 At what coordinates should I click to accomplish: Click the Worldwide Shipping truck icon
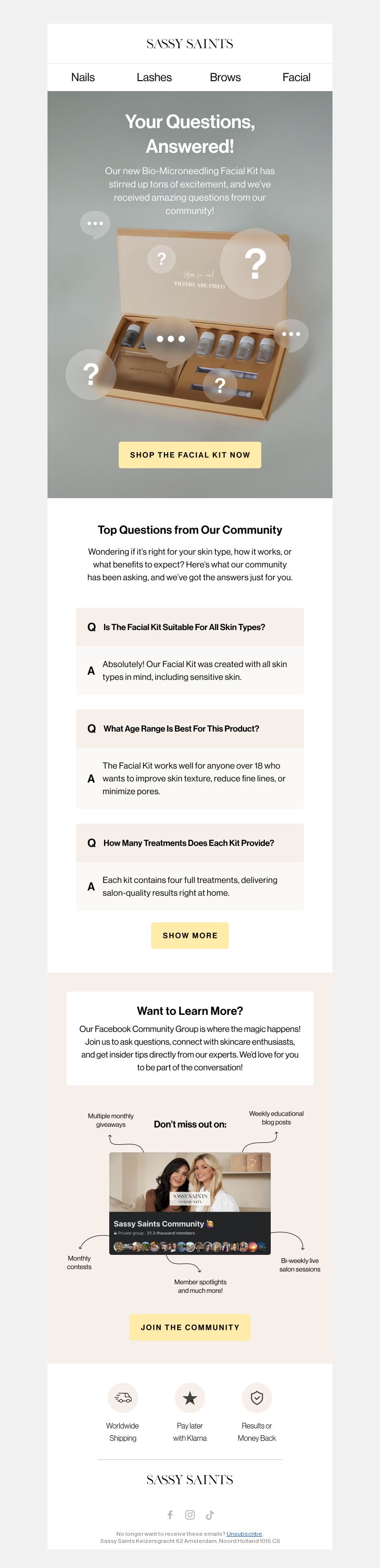pos(123,1398)
